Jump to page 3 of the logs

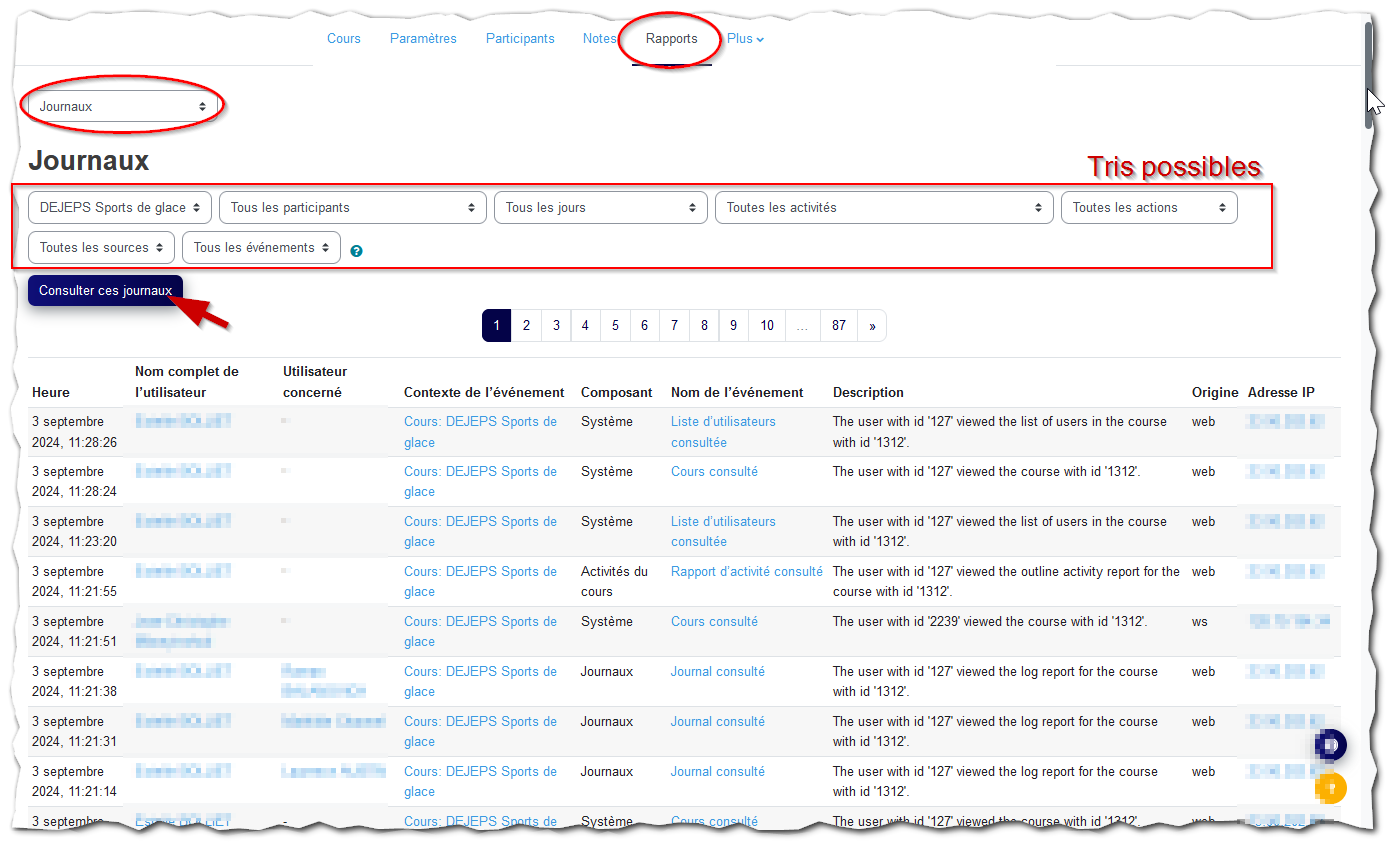pos(556,326)
